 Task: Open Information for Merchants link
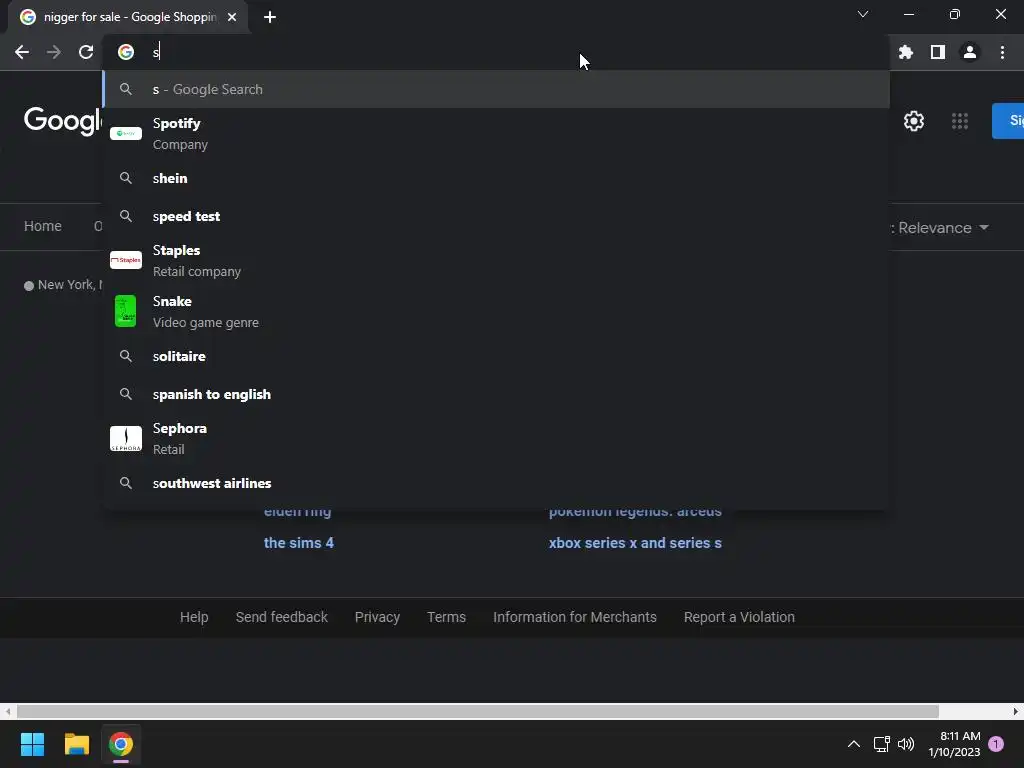pos(575,617)
